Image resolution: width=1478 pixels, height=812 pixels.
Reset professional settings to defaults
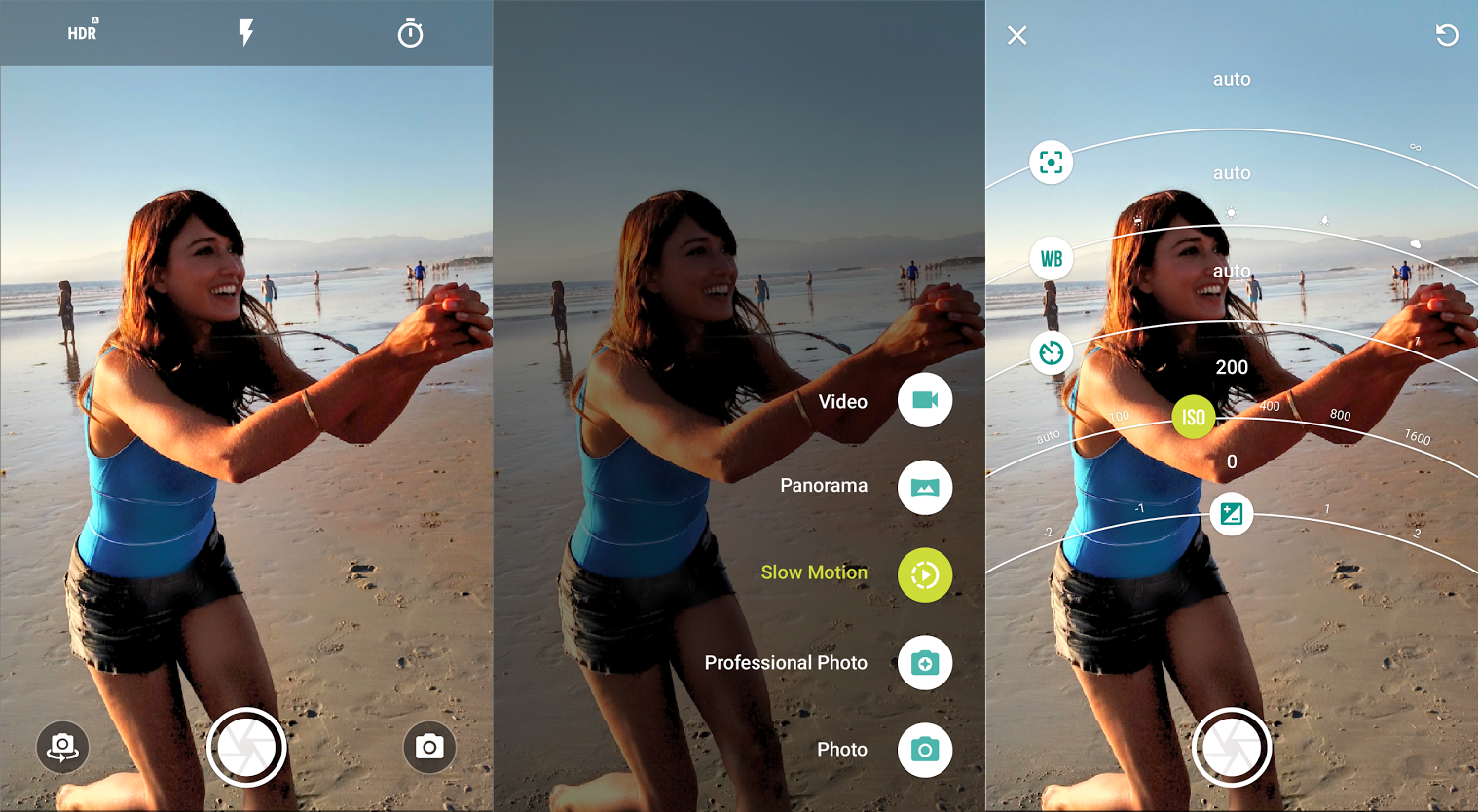click(x=1447, y=36)
